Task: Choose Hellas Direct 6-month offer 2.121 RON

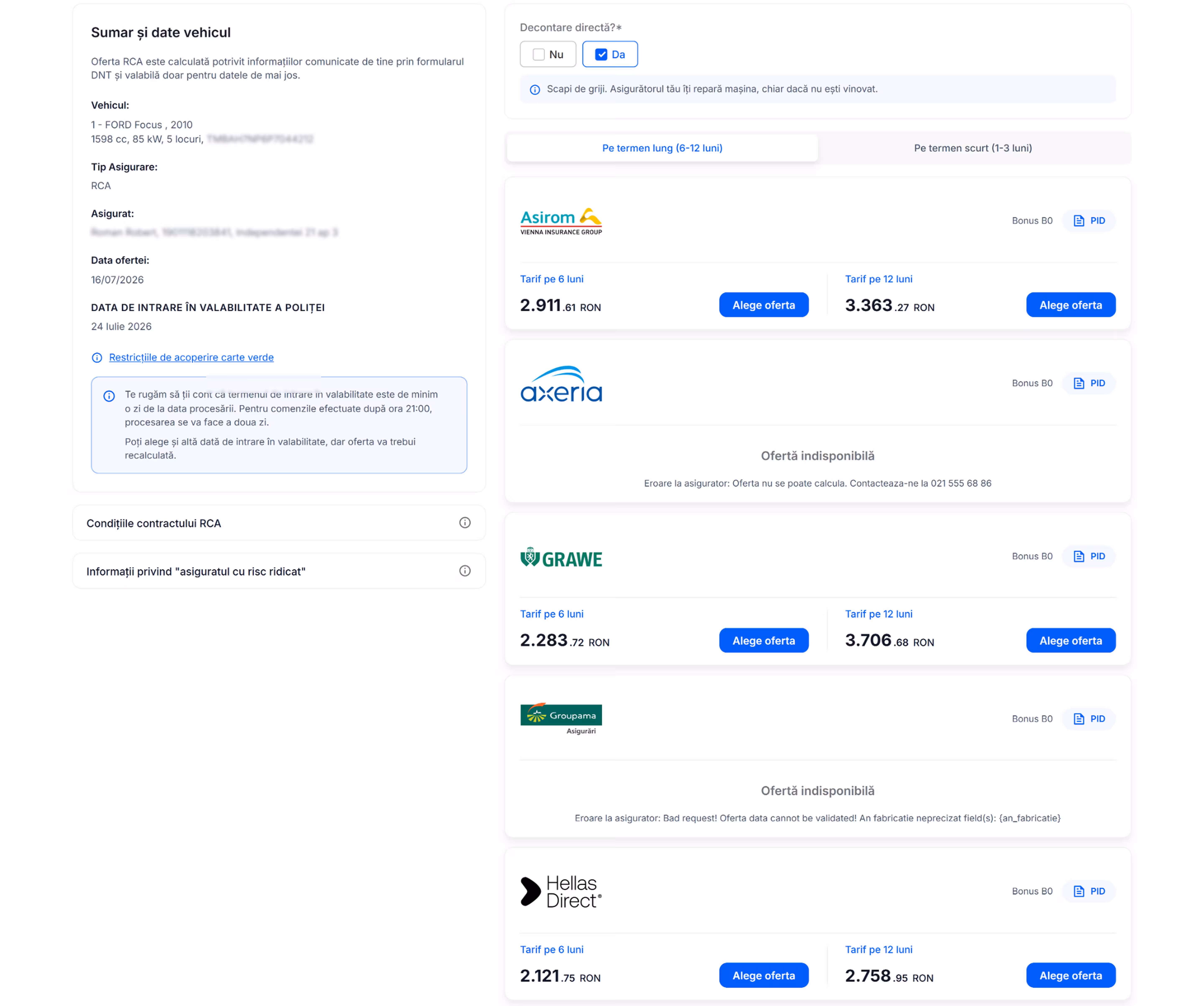Action: [x=764, y=976]
